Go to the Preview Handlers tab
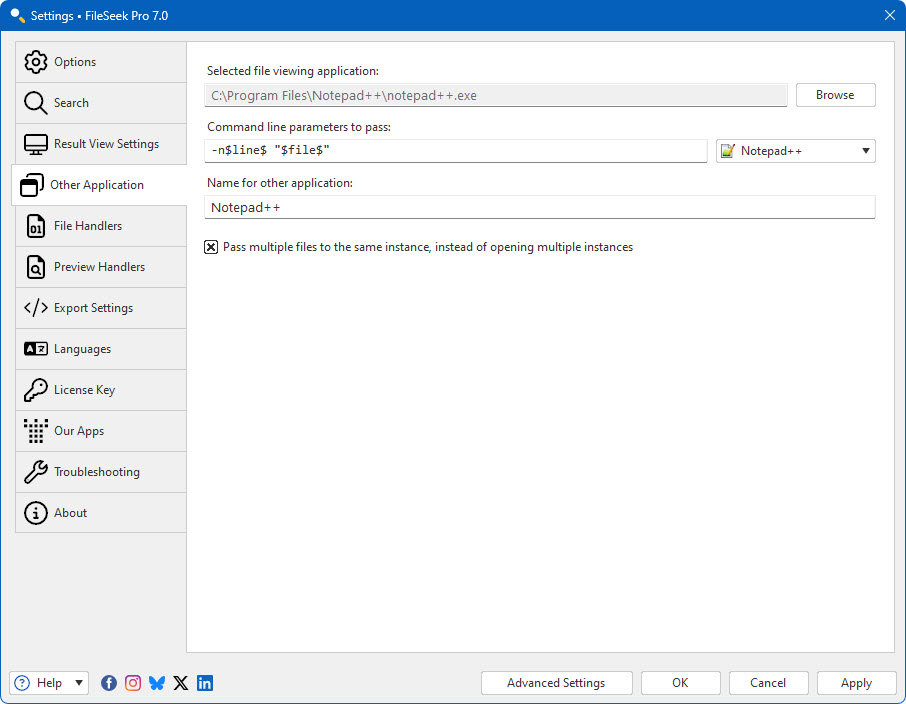This screenshot has height=704, width=906. (101, 267)
